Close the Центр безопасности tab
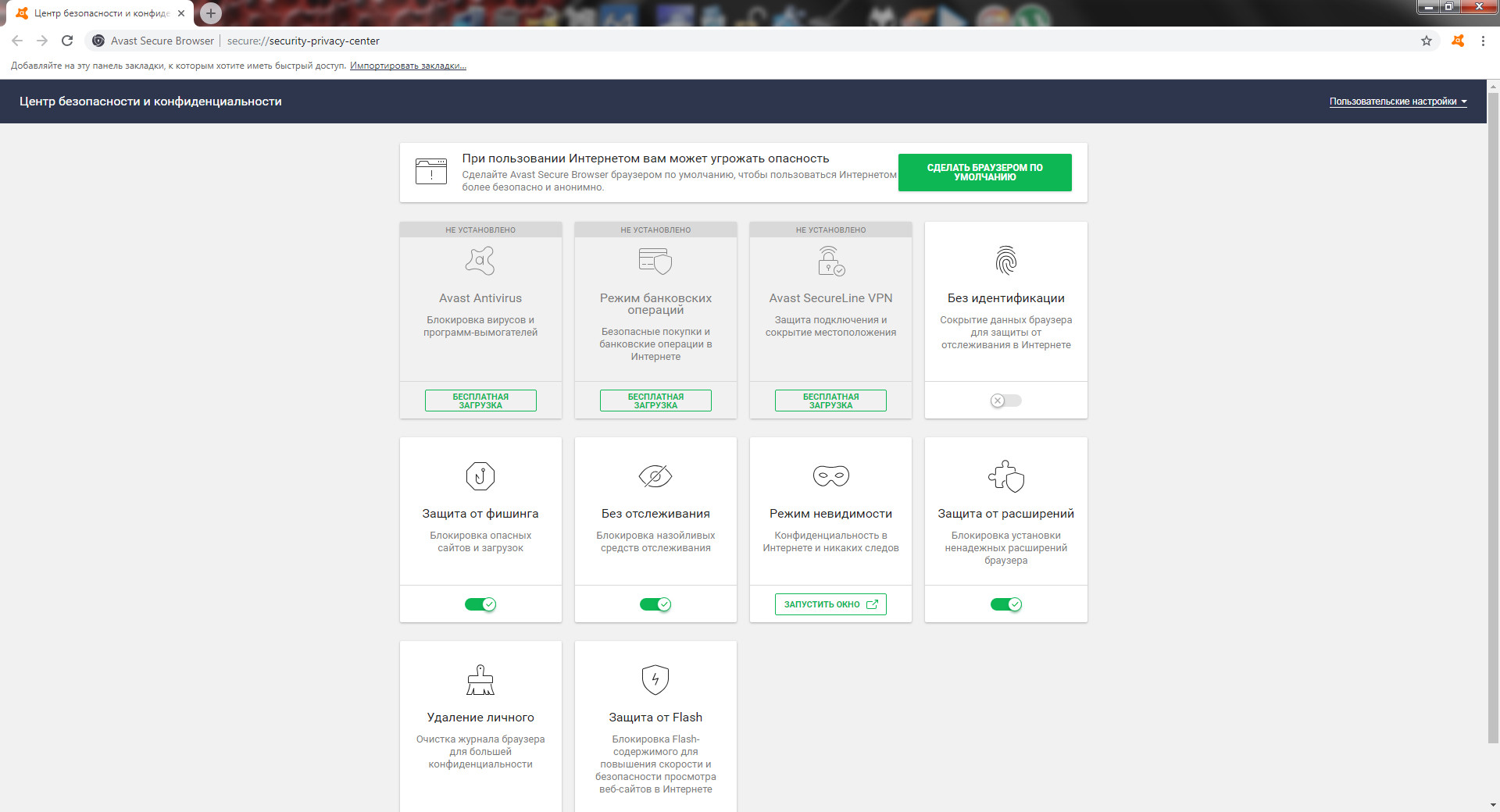Image resolution: width=1500 pixels, height=812 pixels. pos(181,13)
